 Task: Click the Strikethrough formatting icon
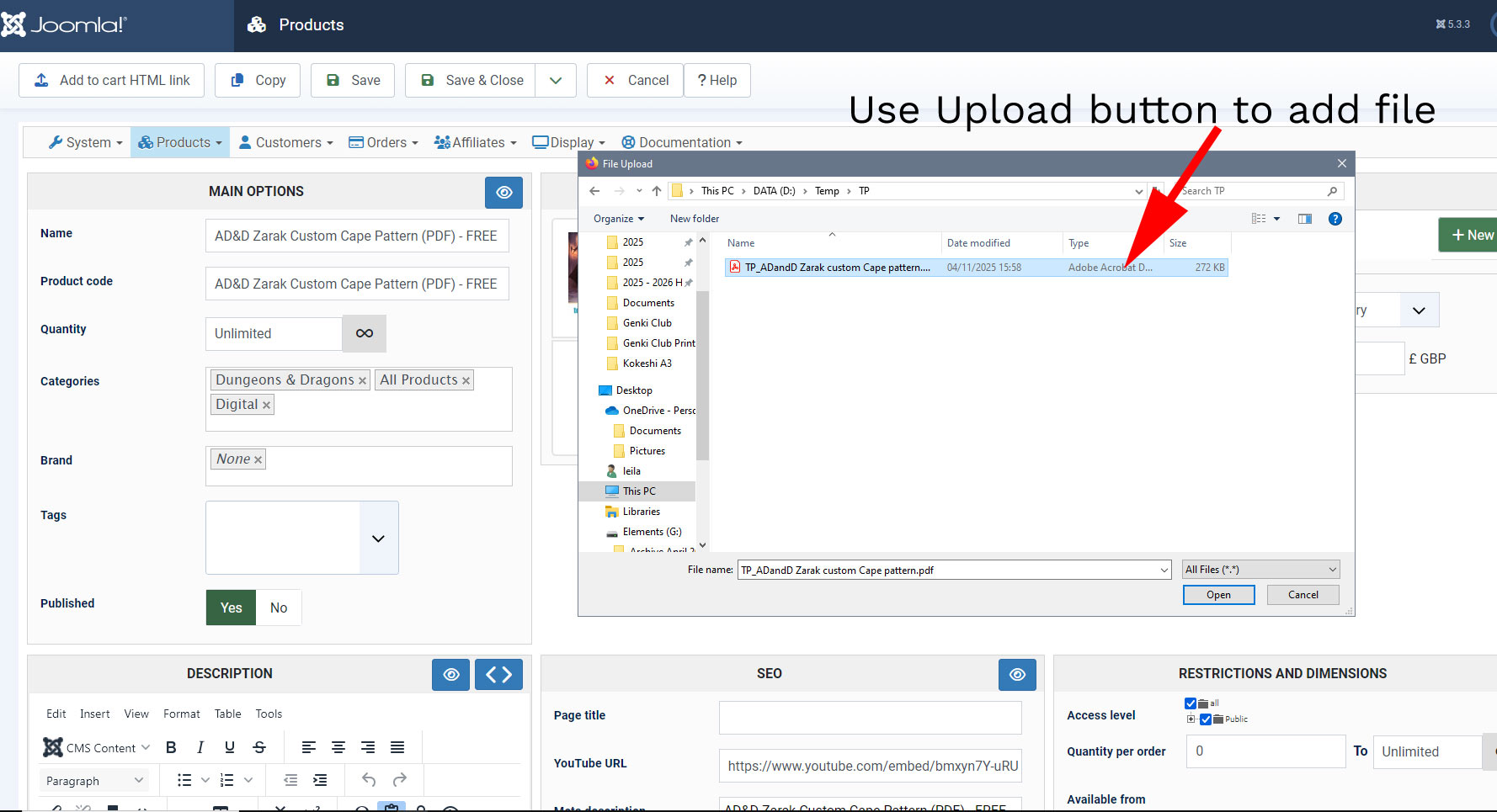(x=259, y=747)
